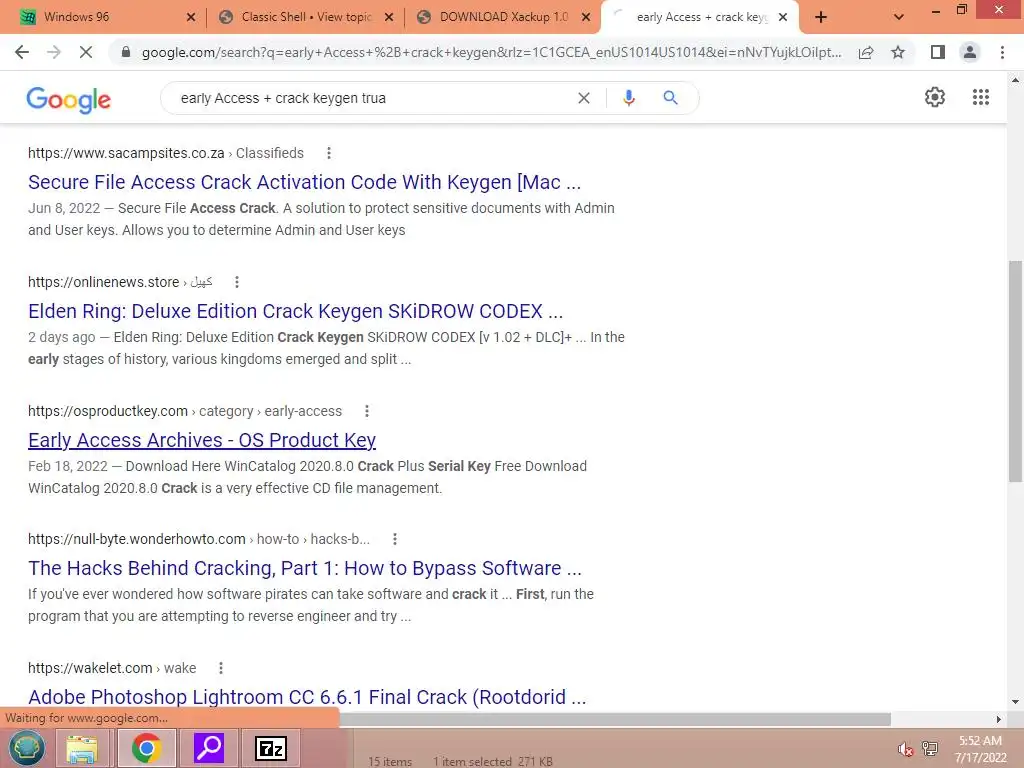Click the network tray icon
This screenshot has height=768, width=1024.
pos(930,748)
